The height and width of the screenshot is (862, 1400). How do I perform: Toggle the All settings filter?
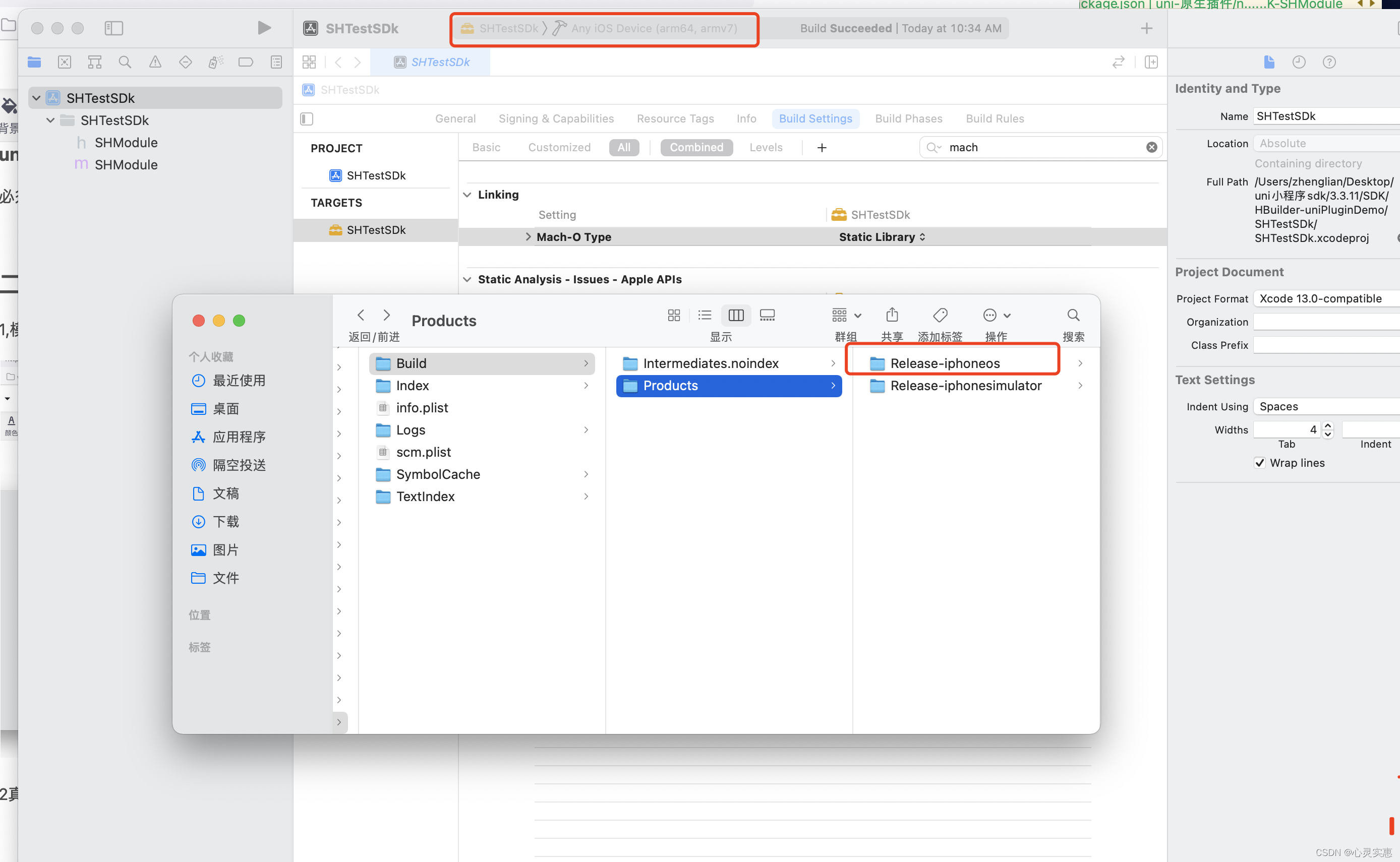[x=624, y=148]
